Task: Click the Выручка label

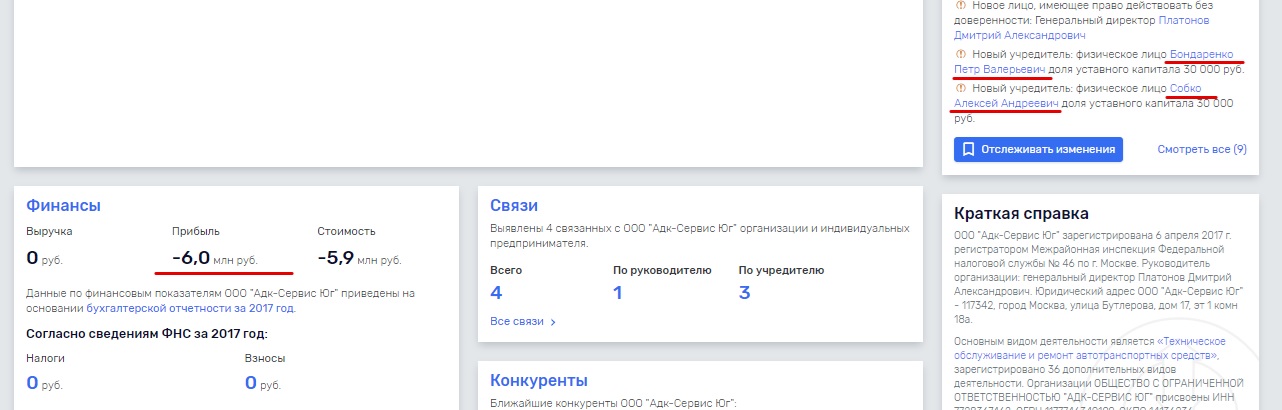Action: point(50,231)
